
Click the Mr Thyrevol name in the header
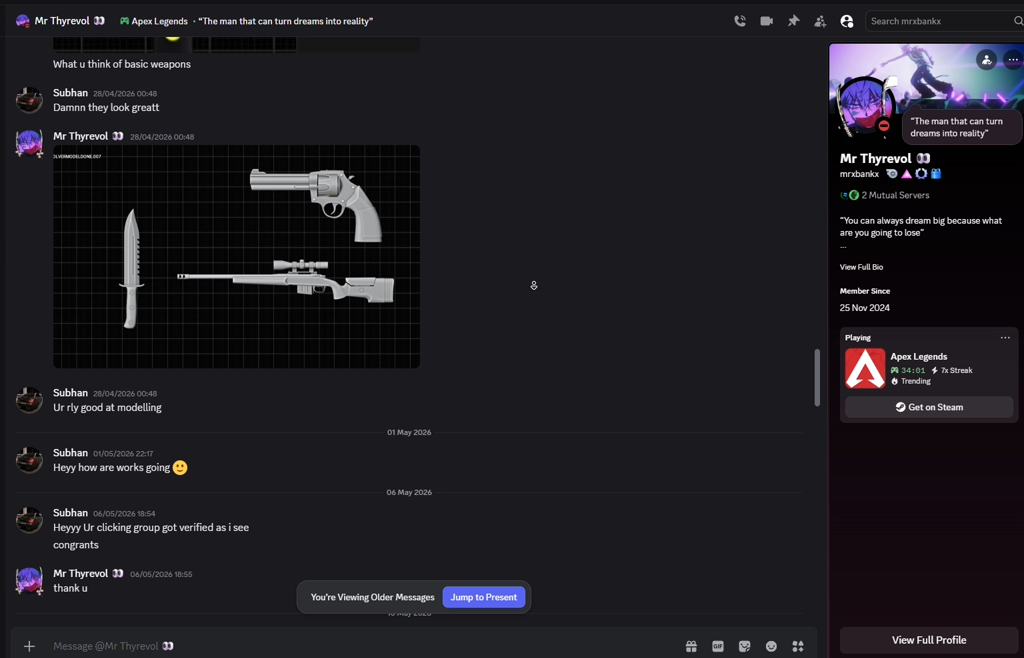click(62, 21)
